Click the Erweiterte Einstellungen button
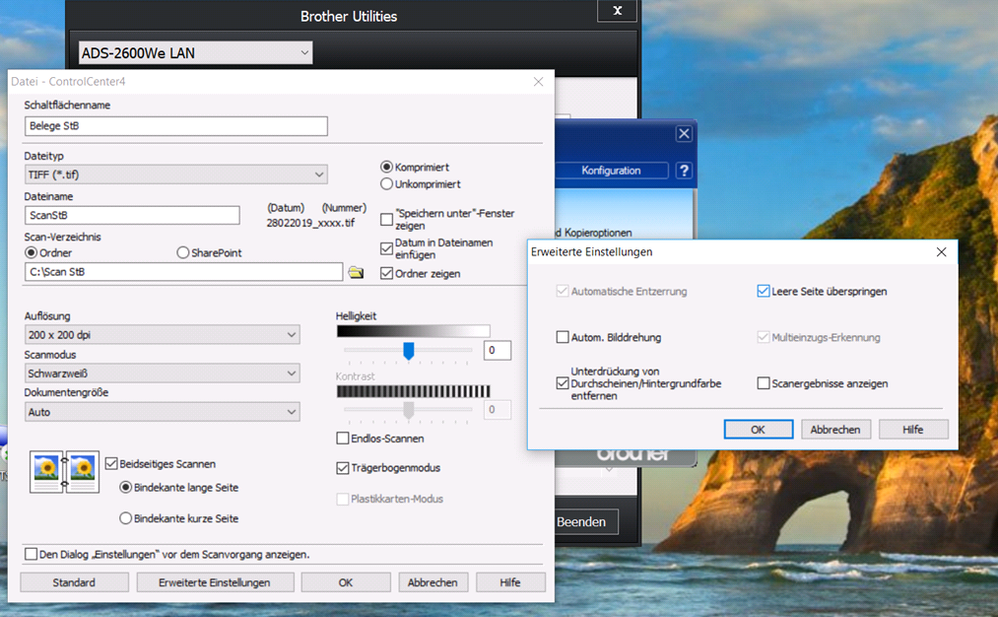This screenshot has width=998, height=617. coord(215,583)
